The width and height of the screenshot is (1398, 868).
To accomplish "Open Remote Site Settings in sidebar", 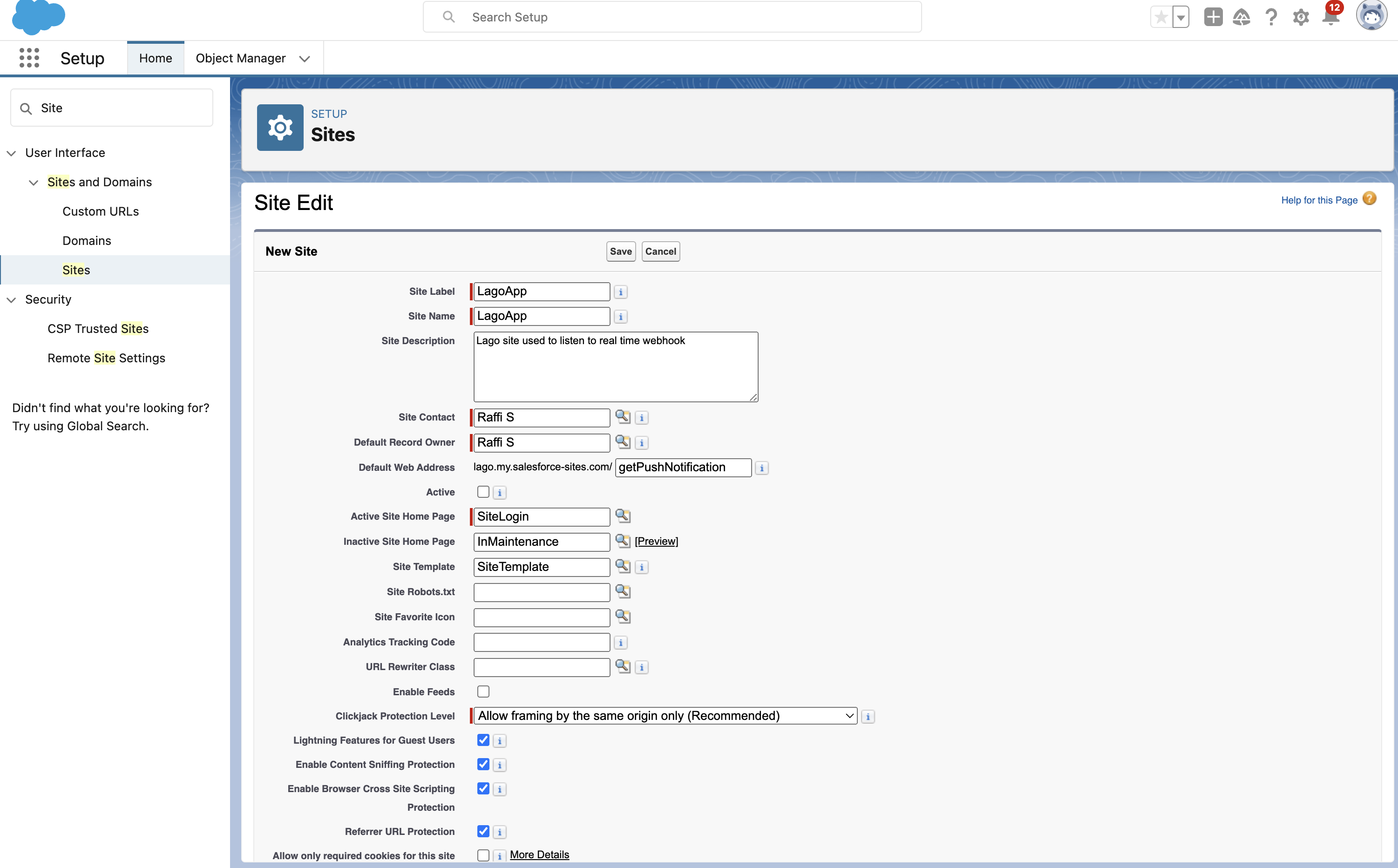I will click(x=106, y=358).
